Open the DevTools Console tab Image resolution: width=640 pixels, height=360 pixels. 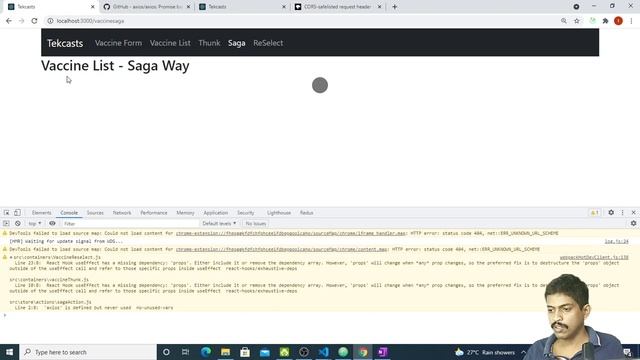69,213
